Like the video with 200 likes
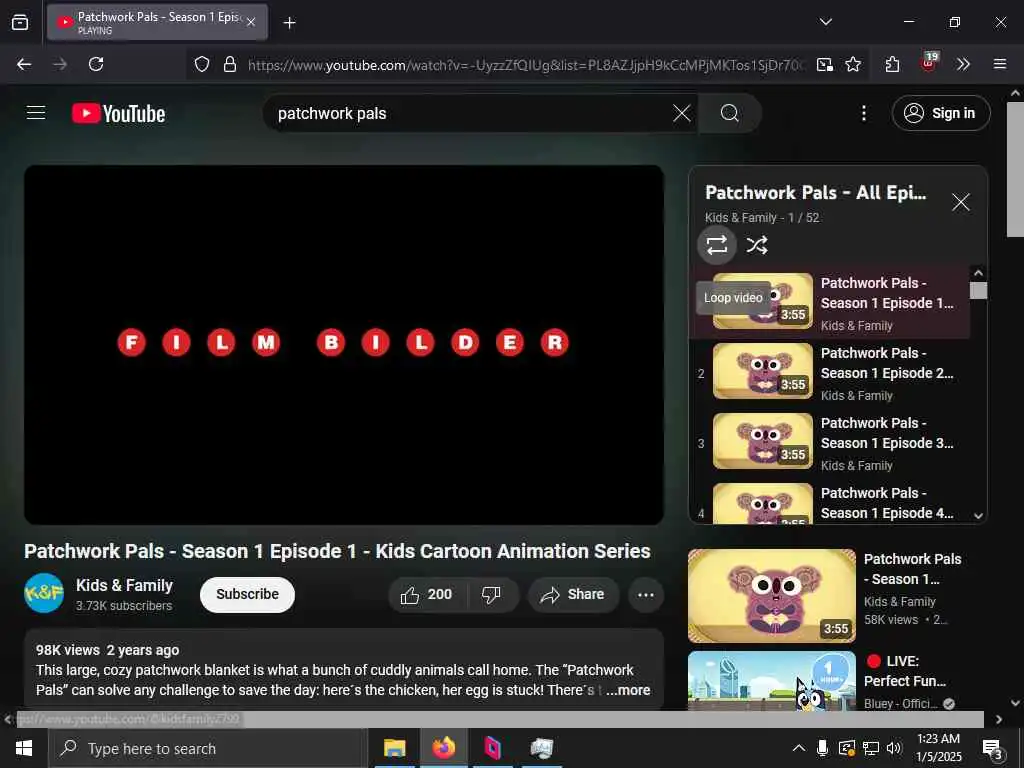The width and height of the screenshot is (1024, 768). (x=427, y=594)
